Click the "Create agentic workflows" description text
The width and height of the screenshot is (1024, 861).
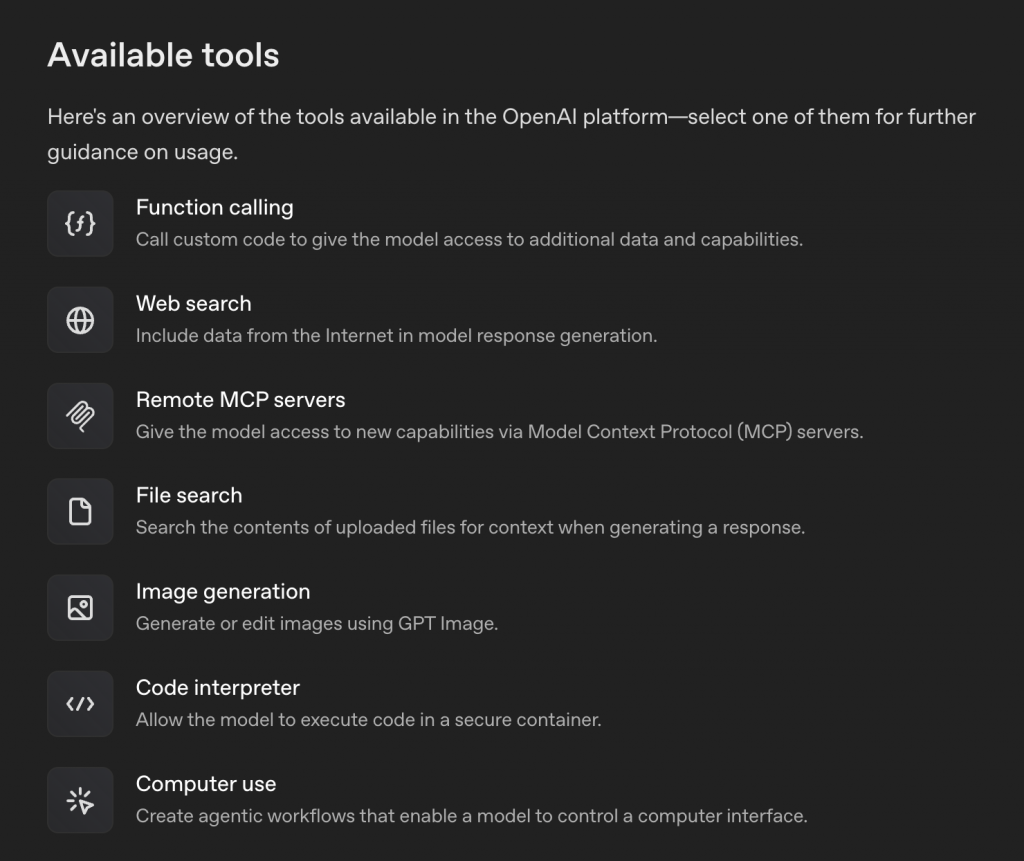point(471,816)
